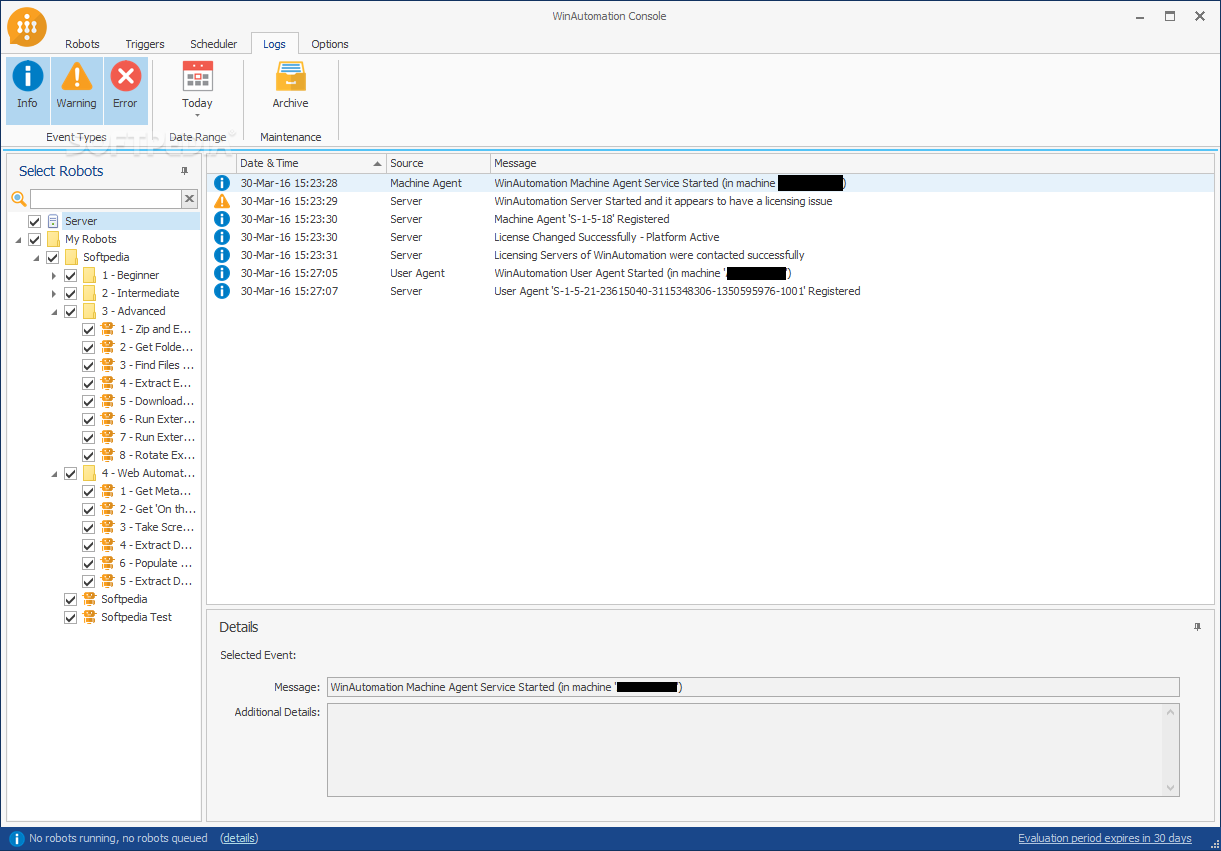Pin the Details panel
The height and width of the screenshot is (851, 1221).
[1197, 627]
